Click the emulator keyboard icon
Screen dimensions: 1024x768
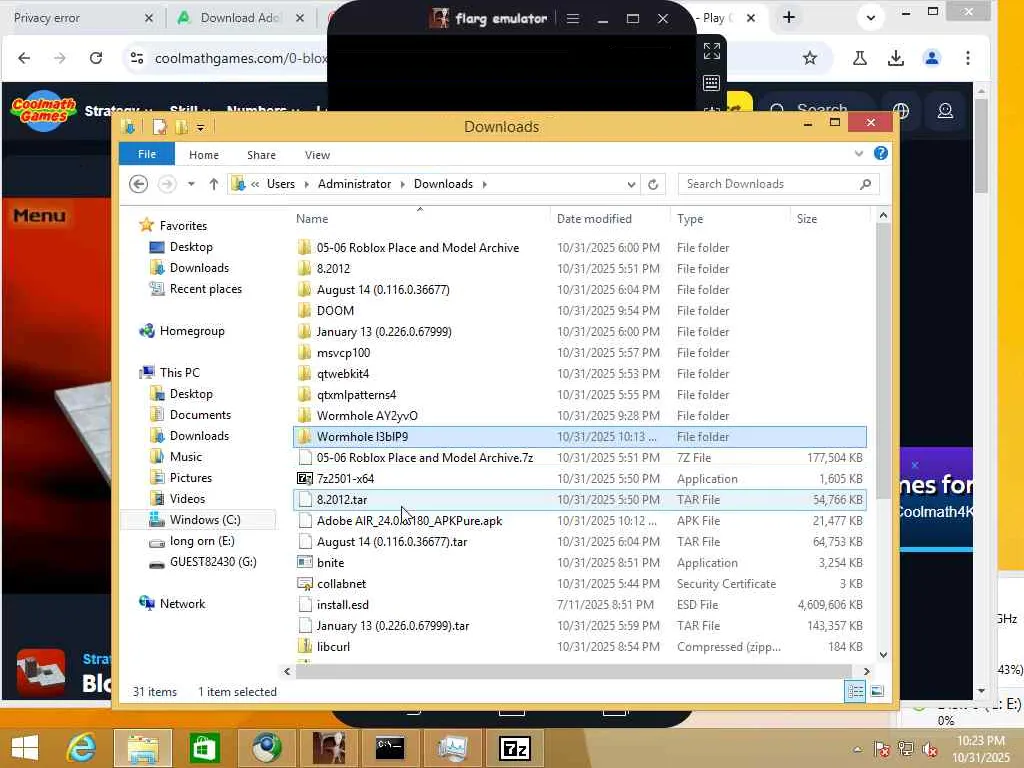(711, 83)
